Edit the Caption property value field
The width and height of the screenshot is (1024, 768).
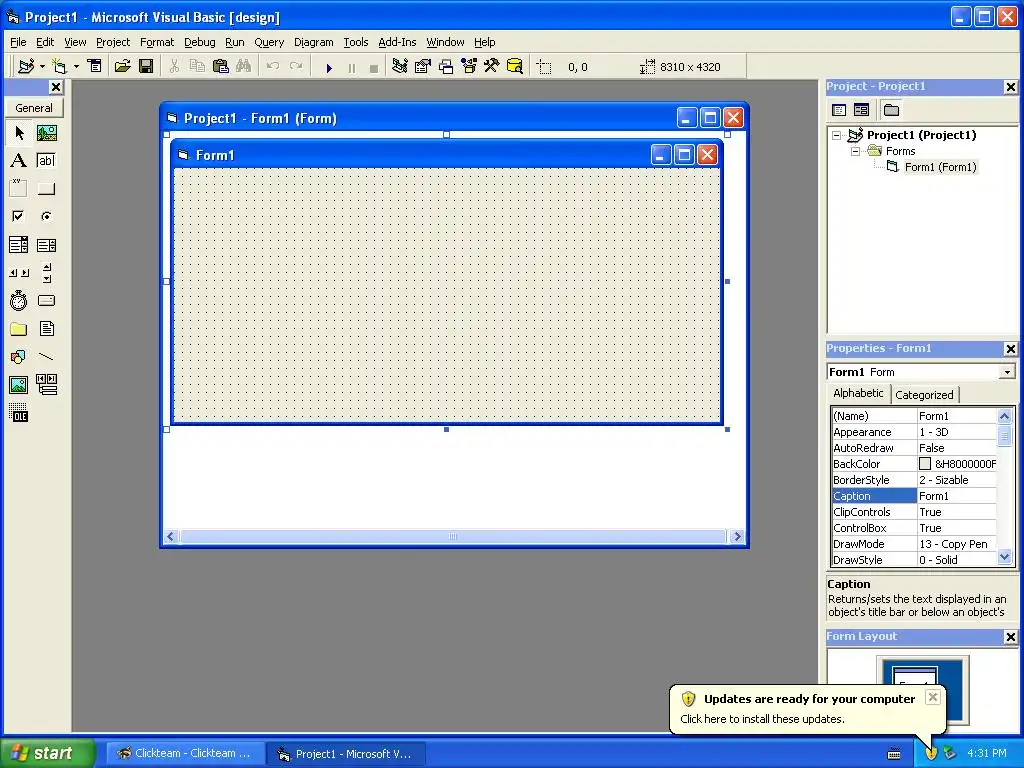[957, 496]
